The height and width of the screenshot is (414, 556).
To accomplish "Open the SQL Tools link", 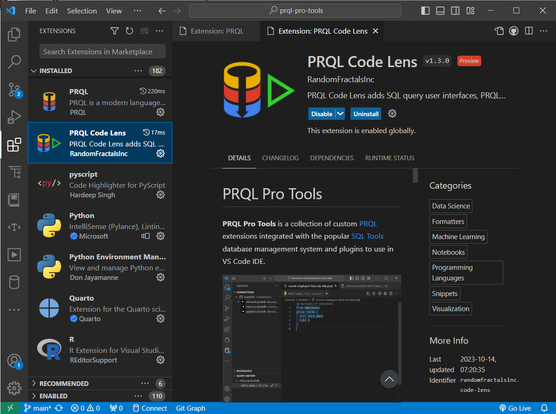I will click(367, 236).
